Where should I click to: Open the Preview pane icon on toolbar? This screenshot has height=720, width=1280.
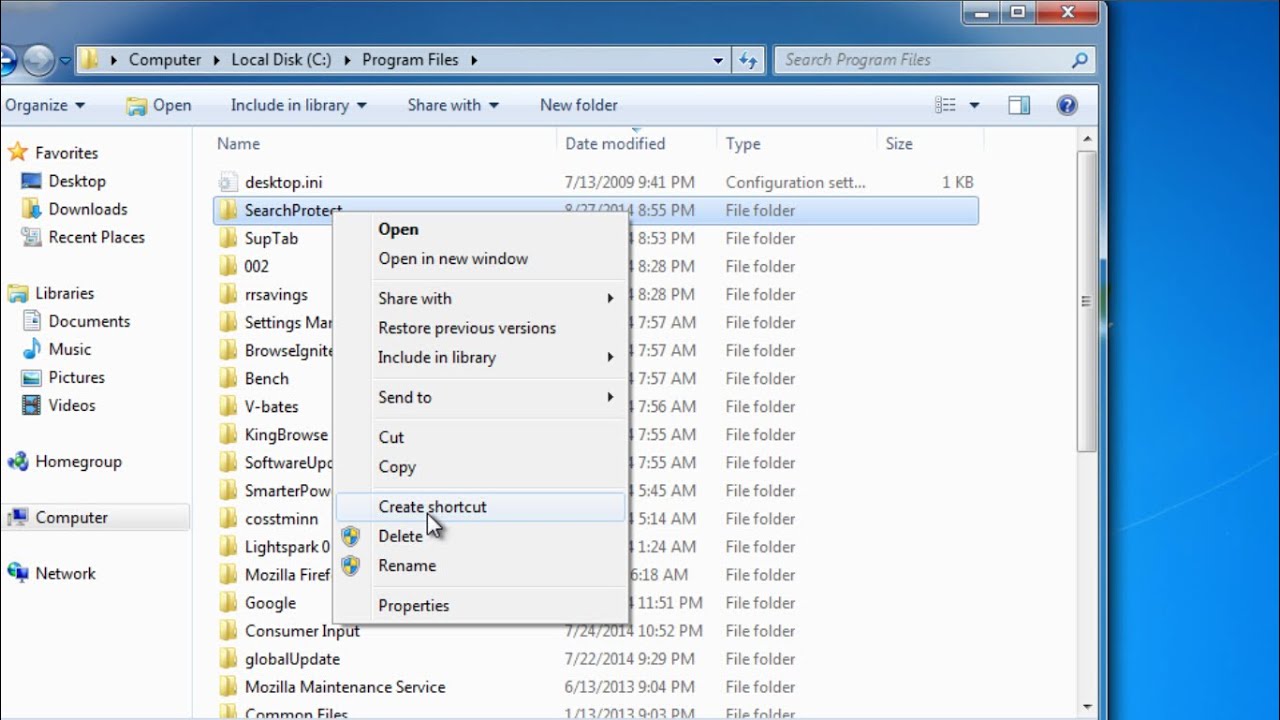[x=1019, y=104]
